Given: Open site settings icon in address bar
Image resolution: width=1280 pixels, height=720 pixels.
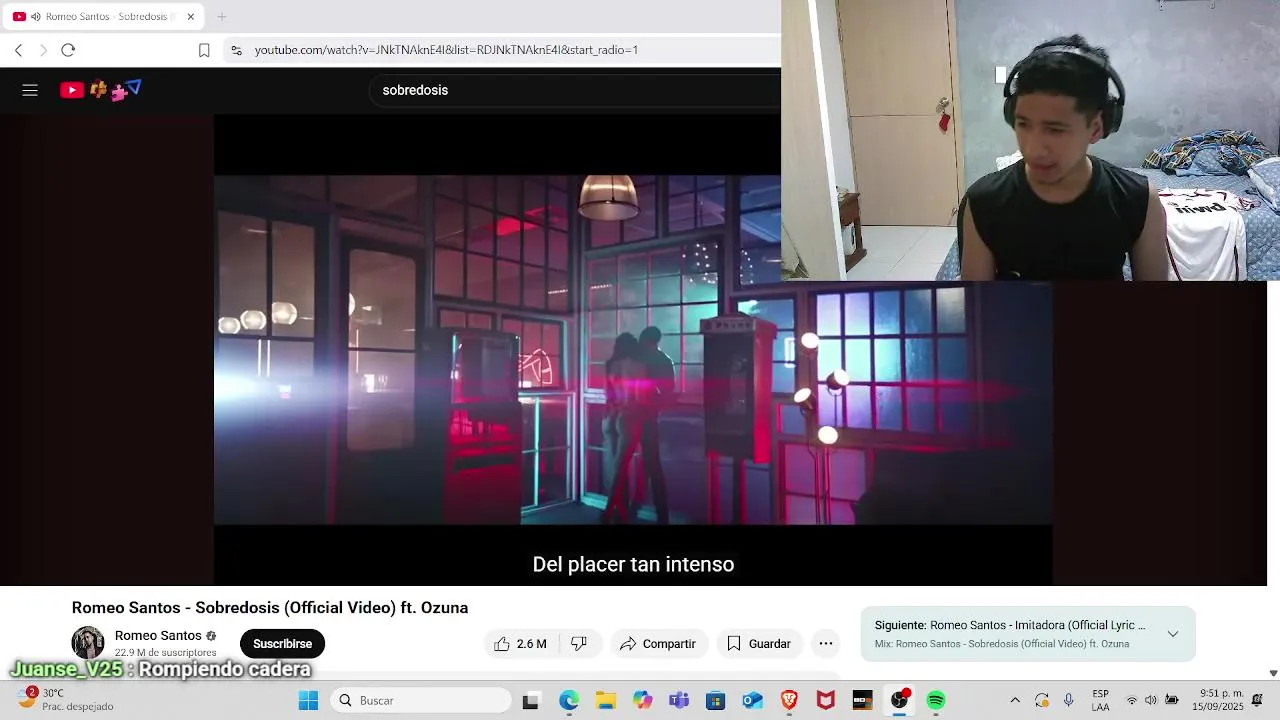Looking at the screenshot, I should [x=236, y=50].
